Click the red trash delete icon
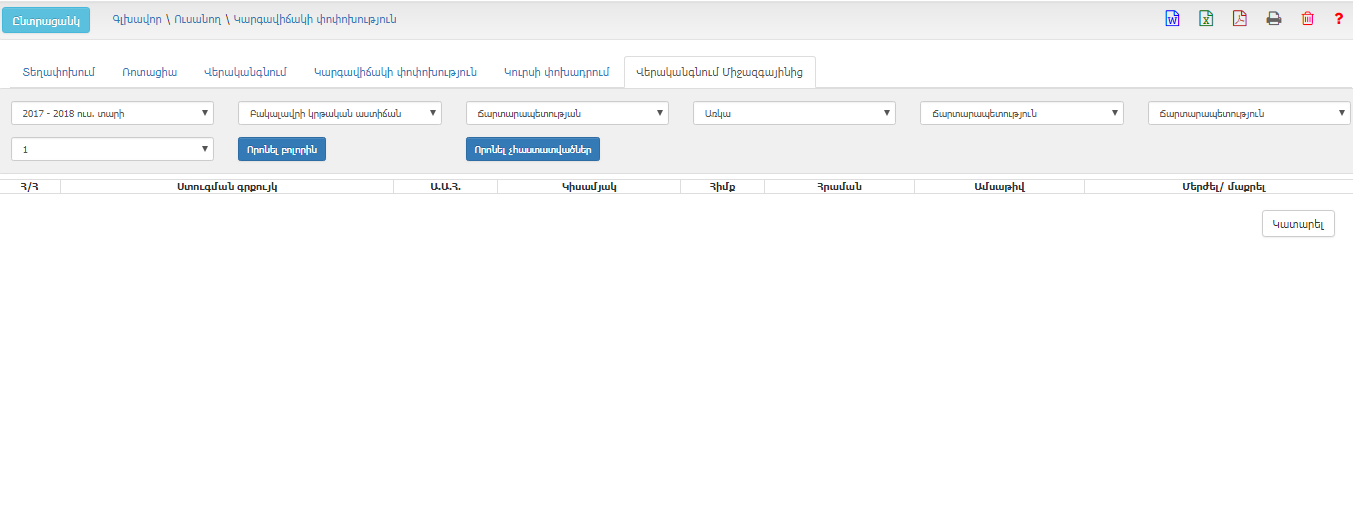This screenshot has width=1353, height=528. tap(1307, 19)
